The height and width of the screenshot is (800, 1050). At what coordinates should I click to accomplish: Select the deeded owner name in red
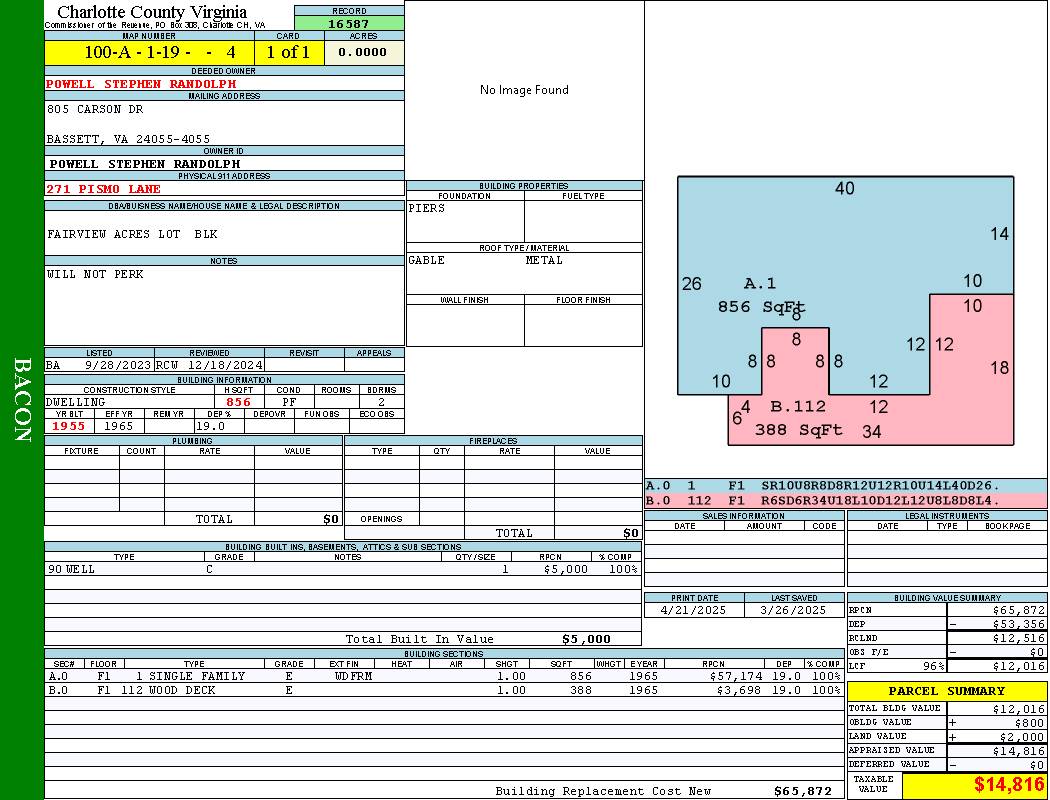click(141, 84)
